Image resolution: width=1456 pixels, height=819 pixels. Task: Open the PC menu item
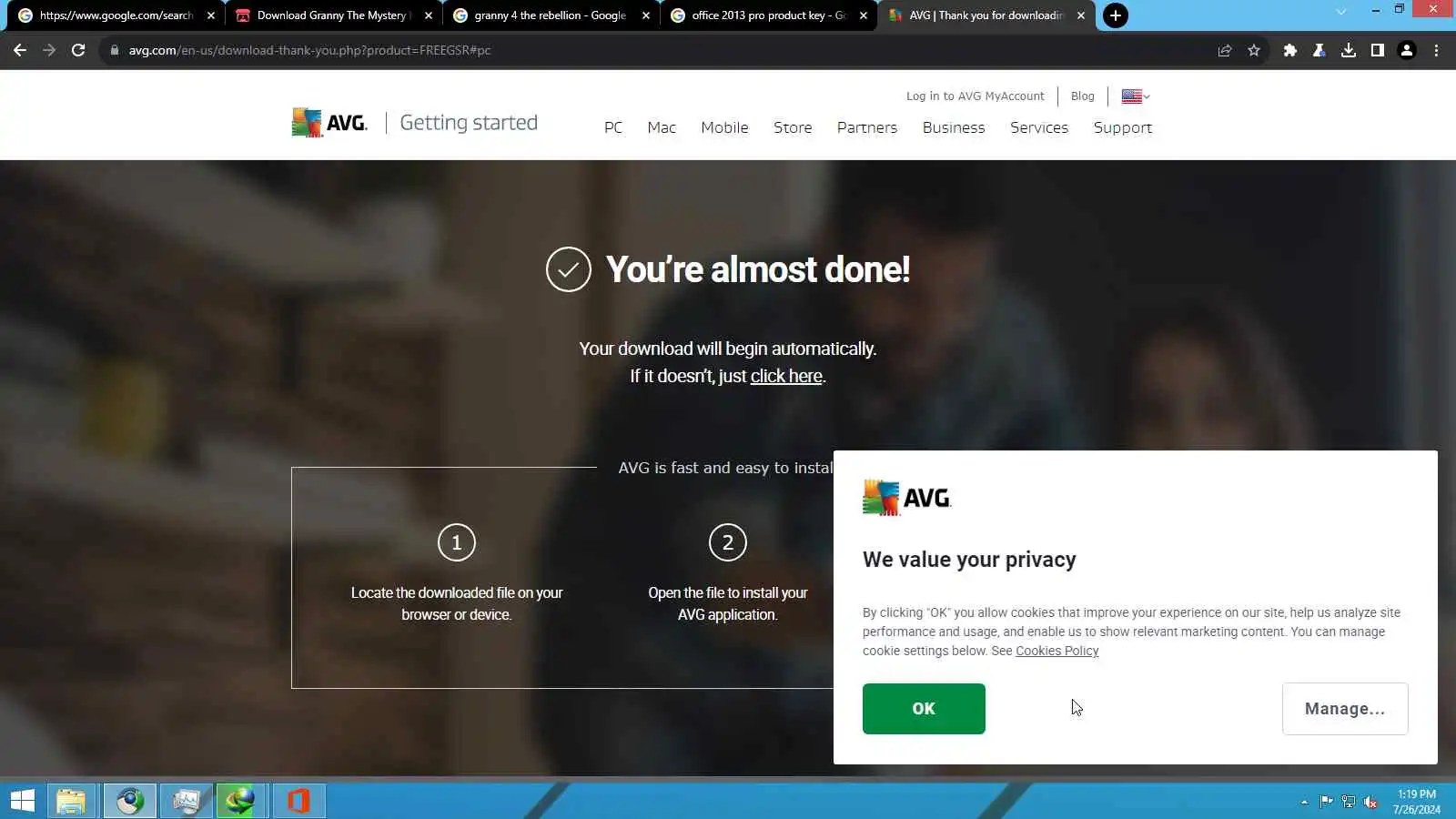[x=613, y=127]
